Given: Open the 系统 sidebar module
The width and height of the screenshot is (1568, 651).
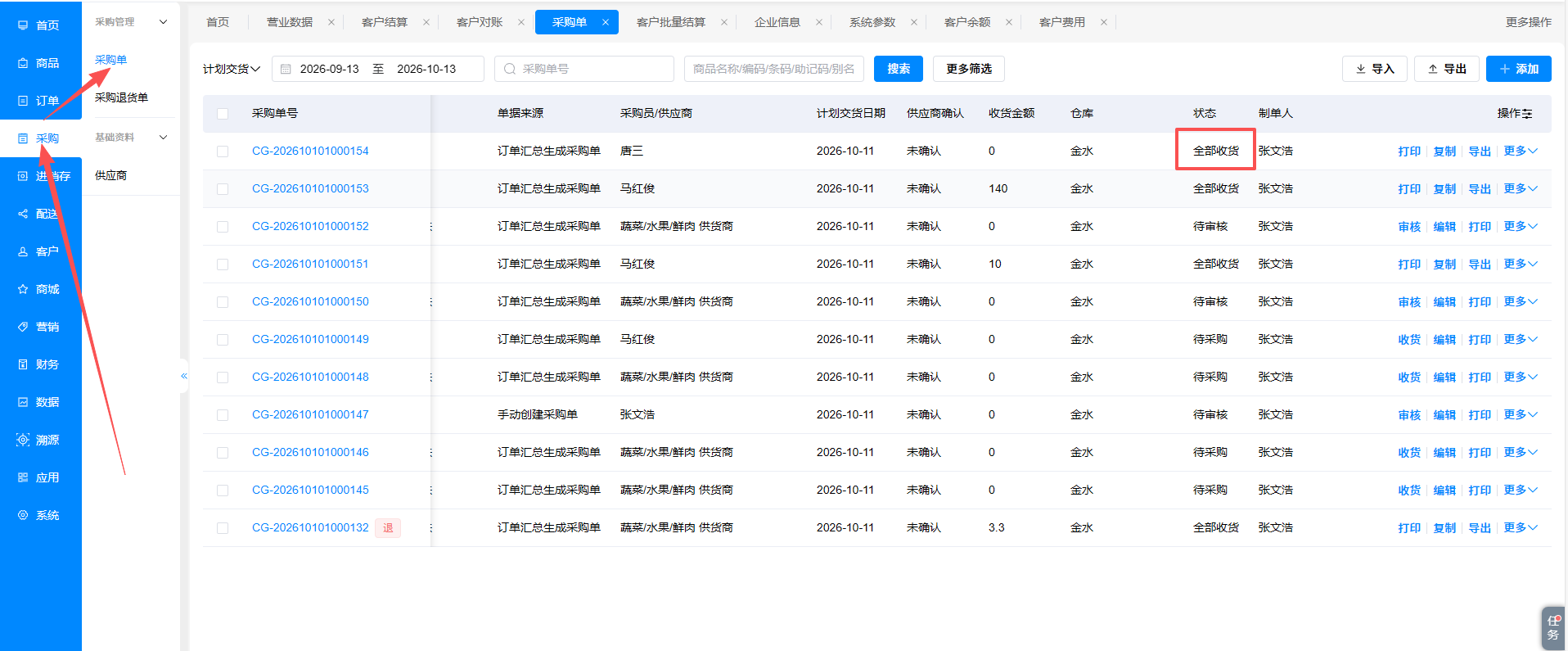Looking at the screenshot, I should point(39,515).
